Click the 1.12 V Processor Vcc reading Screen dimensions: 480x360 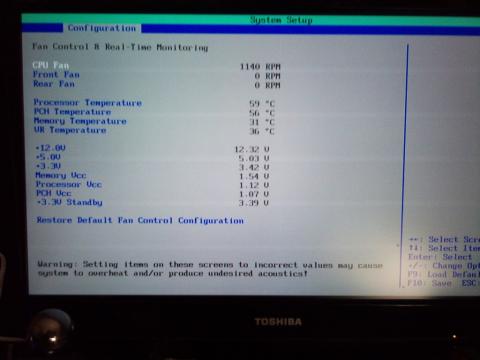click(254, 185)
